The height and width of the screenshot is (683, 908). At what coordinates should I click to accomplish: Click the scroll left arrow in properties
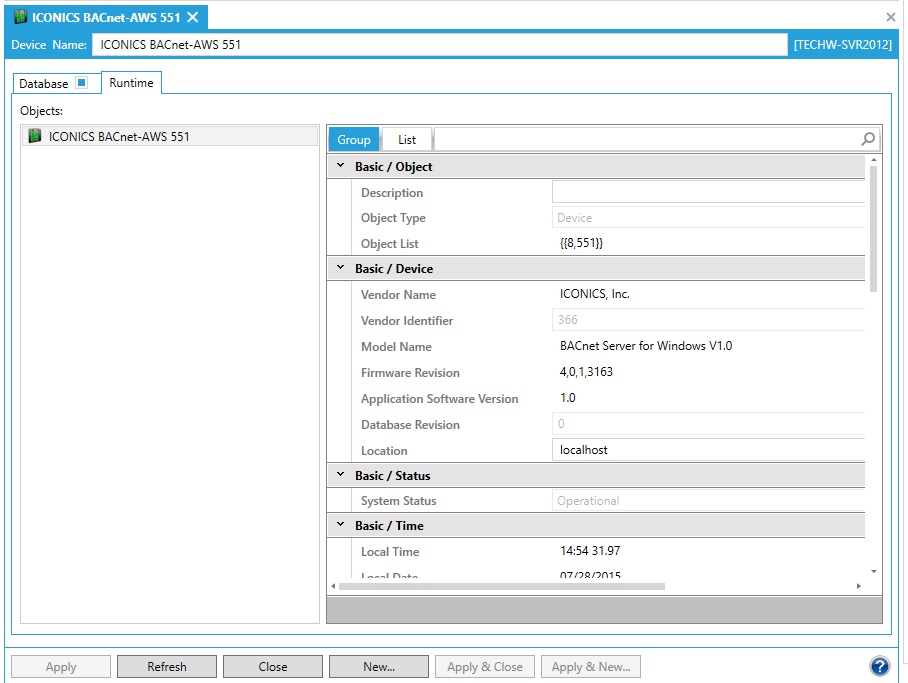click(x=333, y=586)
